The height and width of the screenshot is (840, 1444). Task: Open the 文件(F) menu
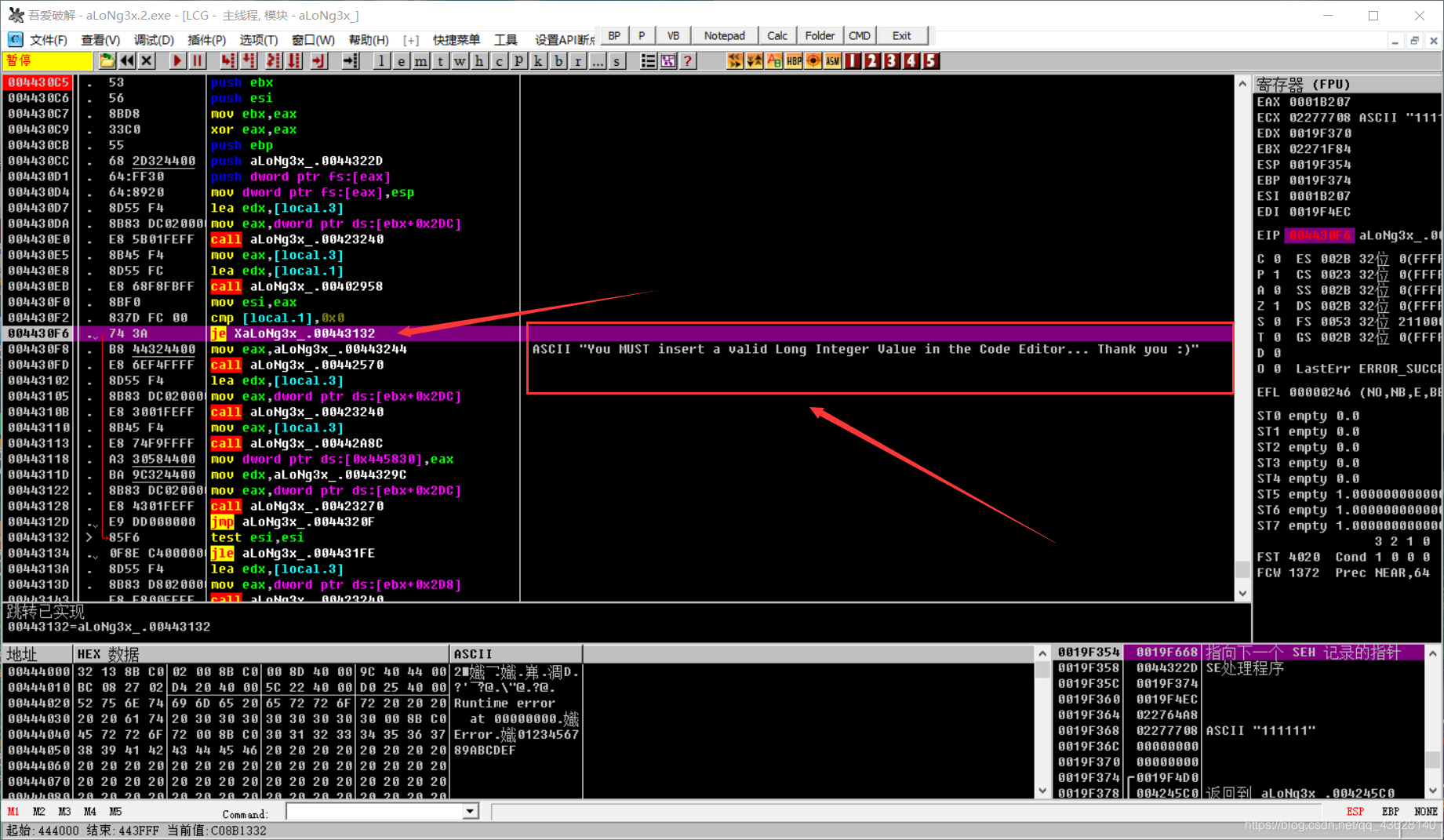pyautogui.click(x=48, y=39)
